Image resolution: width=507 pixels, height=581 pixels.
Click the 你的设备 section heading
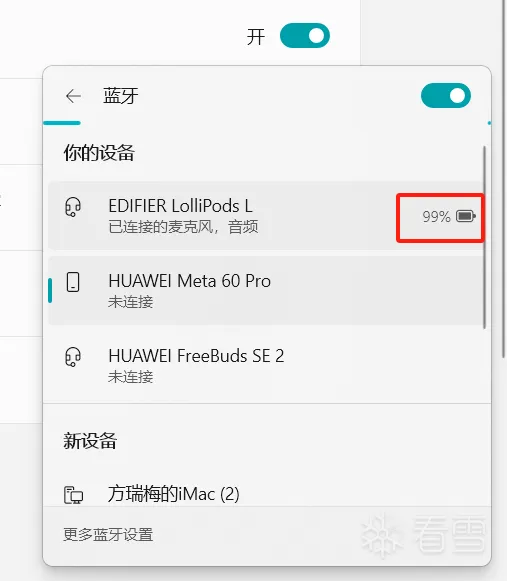[99, 153]
